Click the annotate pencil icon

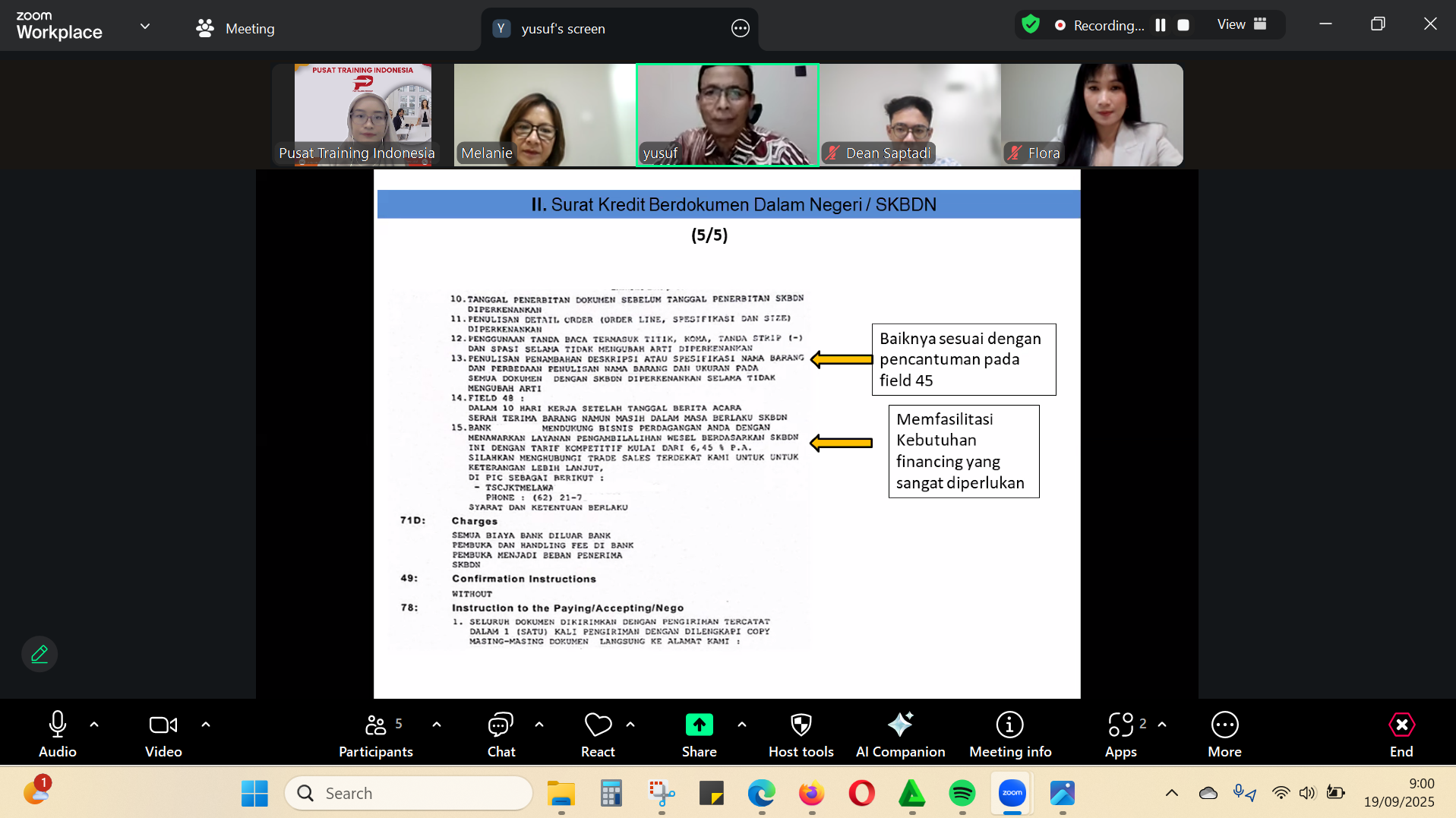[39, 654]
